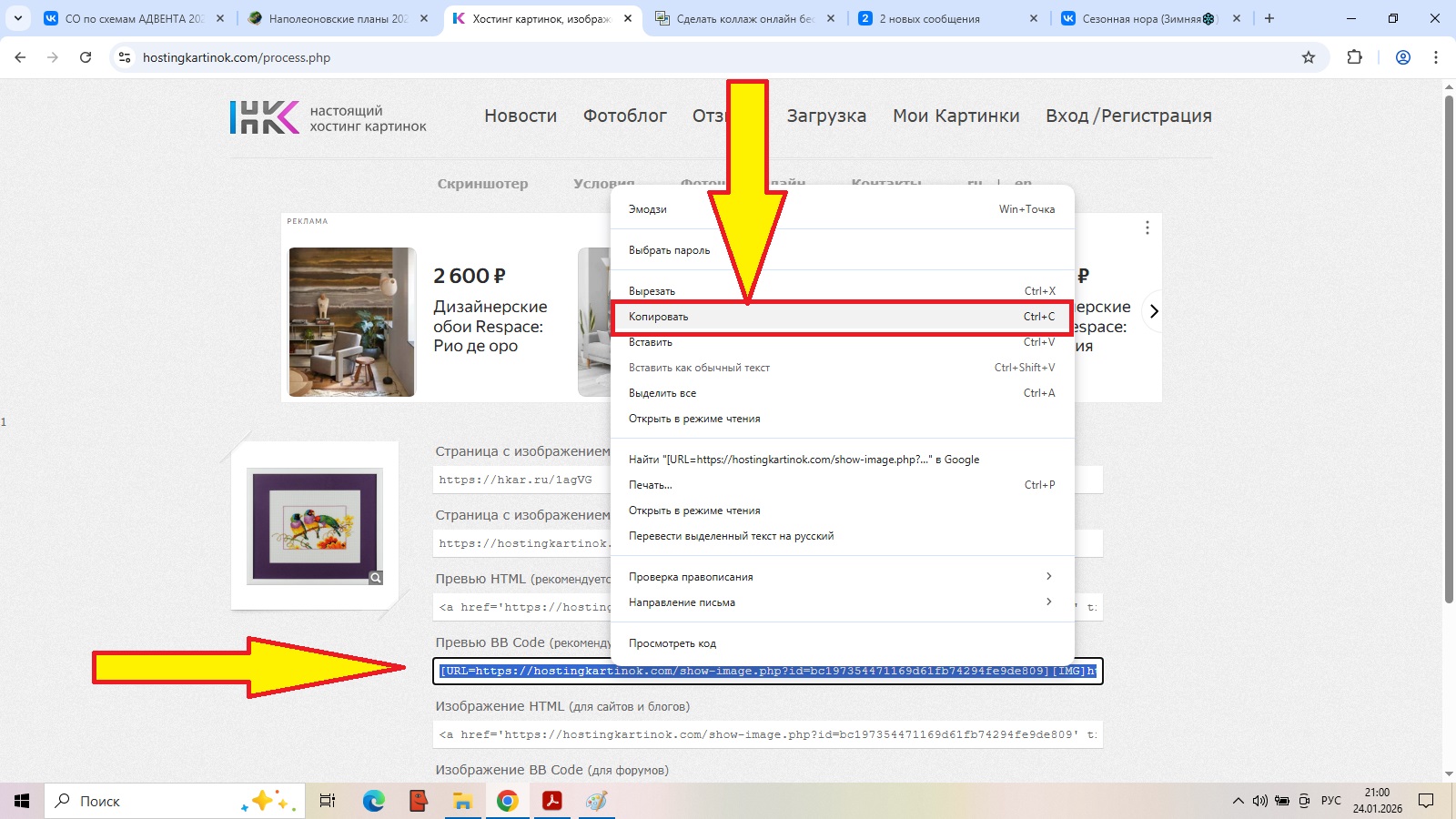Click the taskbar Поиск search box
Screen dimensions: 1456x819
[175, 801]
